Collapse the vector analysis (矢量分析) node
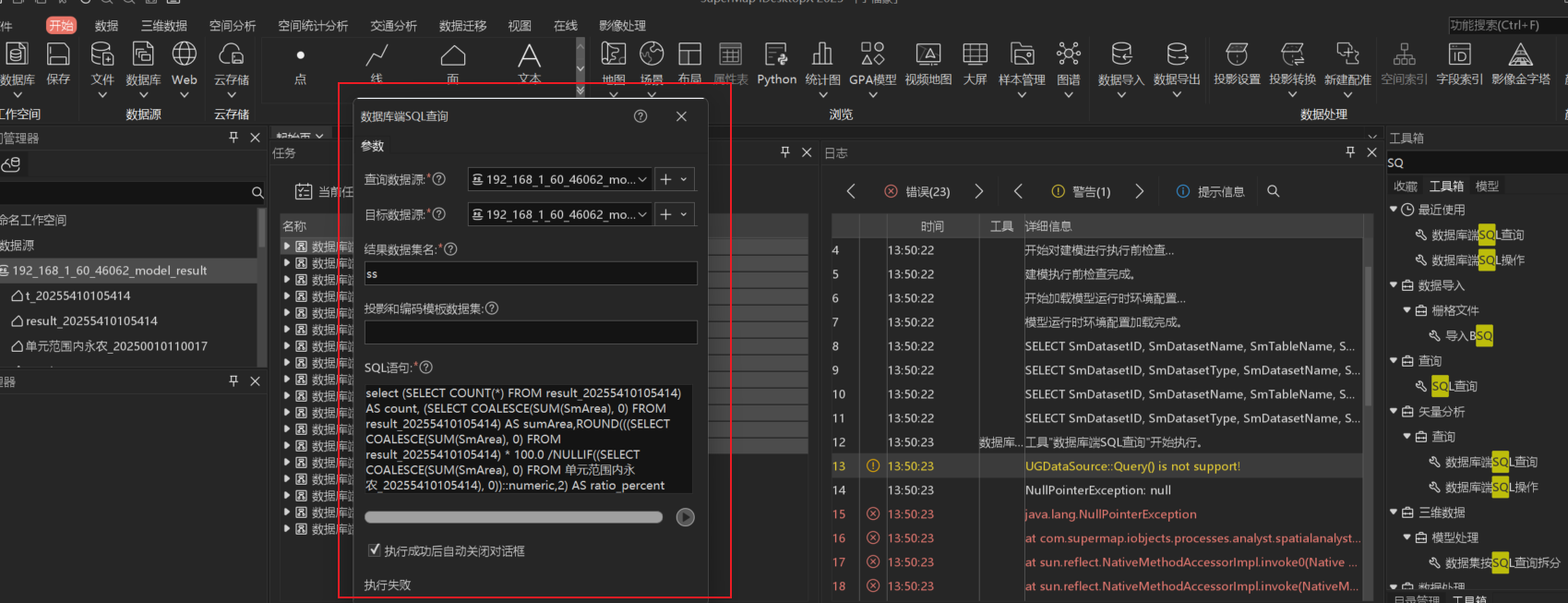 [1394, 412]
